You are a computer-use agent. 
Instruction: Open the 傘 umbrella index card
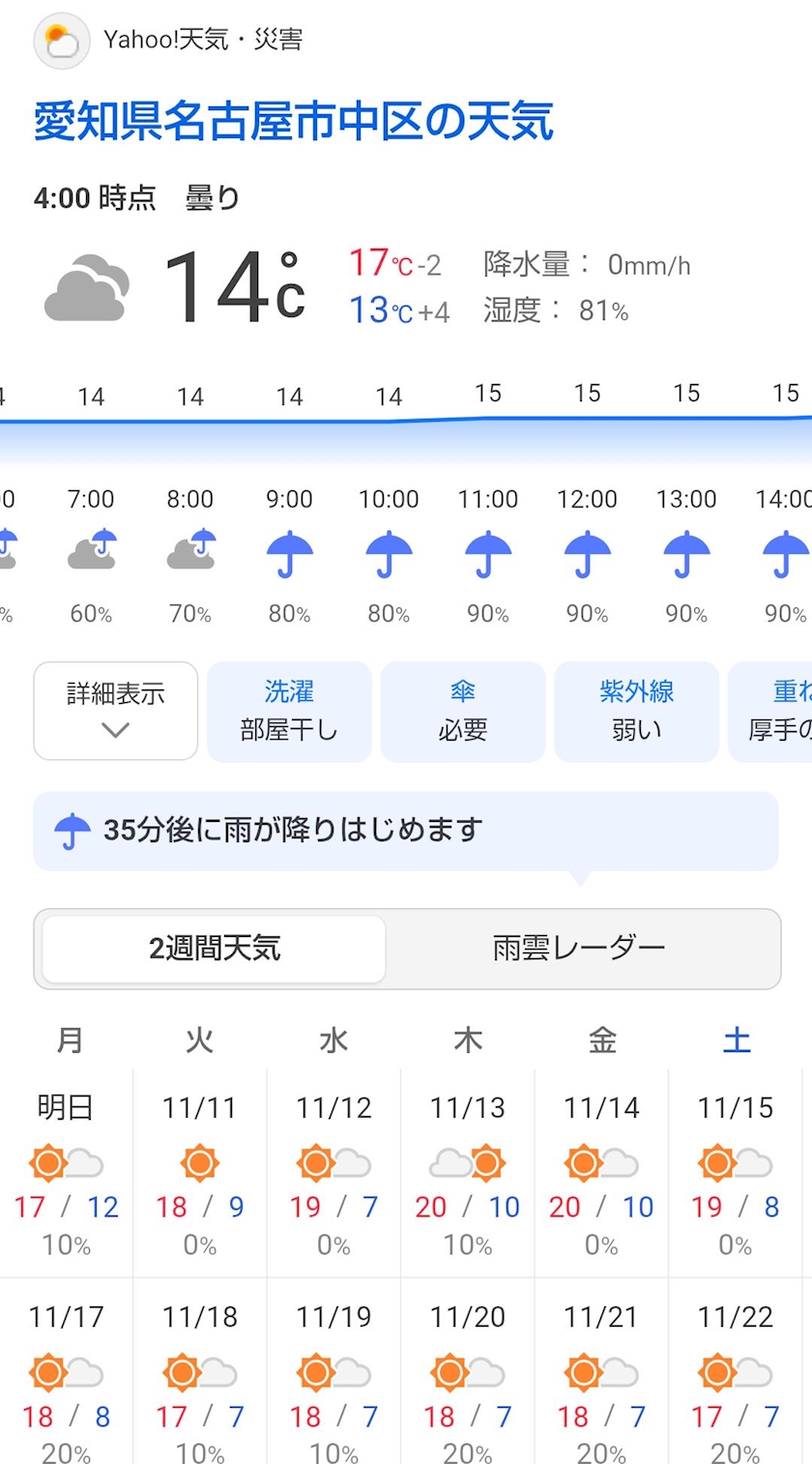pyautogui.click(x=462, y=711)
